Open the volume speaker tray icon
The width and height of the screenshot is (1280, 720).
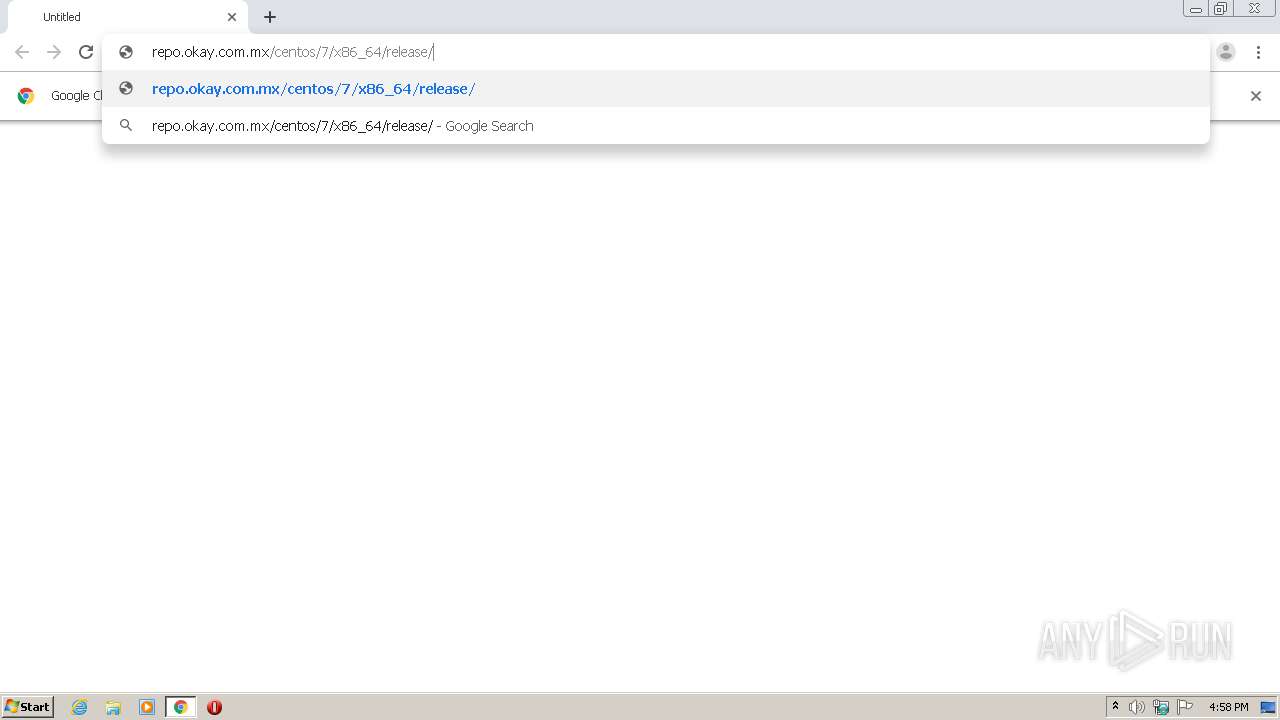coord(1137,707)
